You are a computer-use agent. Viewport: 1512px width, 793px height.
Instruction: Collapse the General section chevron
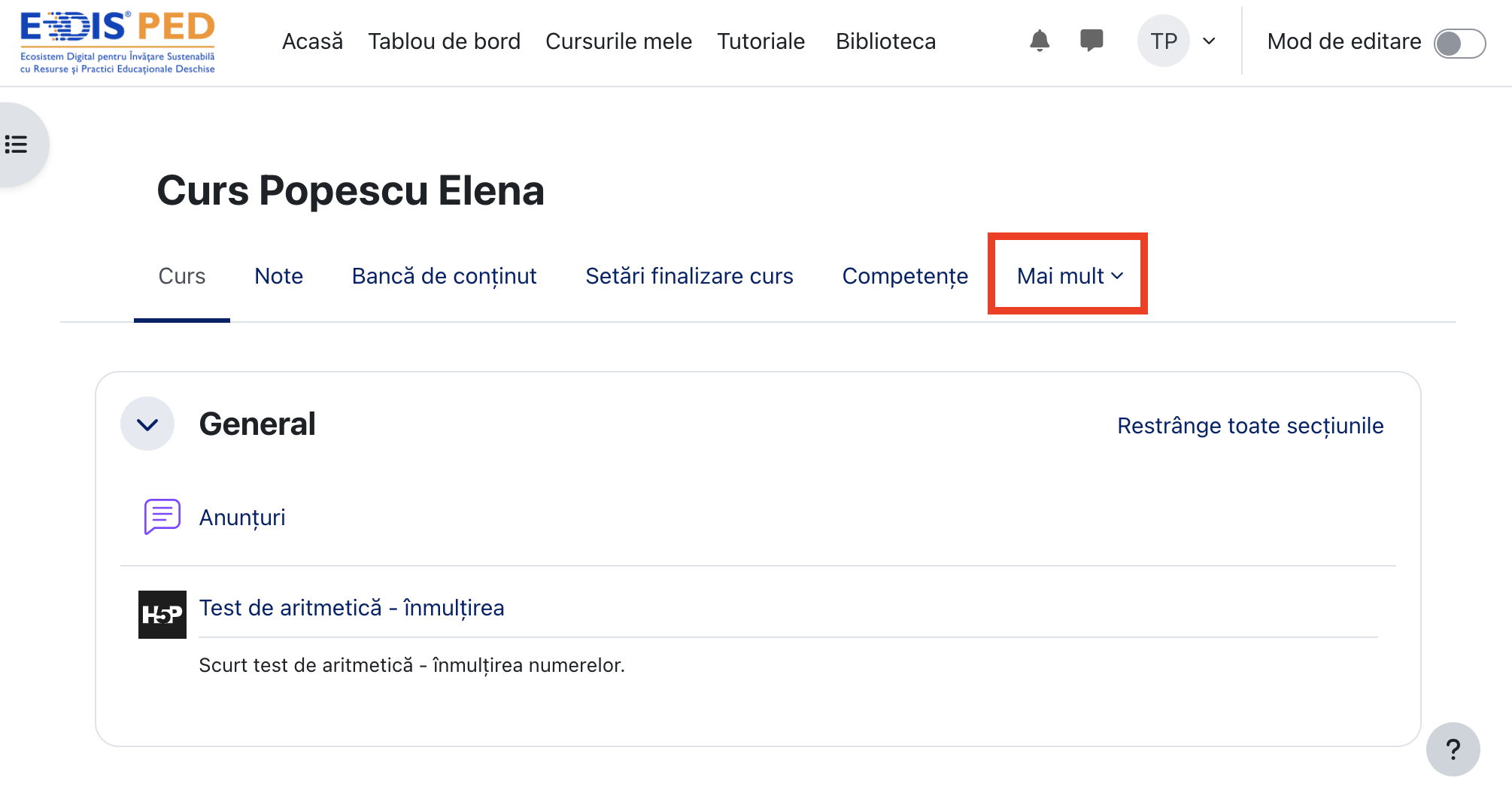point(147,424)
